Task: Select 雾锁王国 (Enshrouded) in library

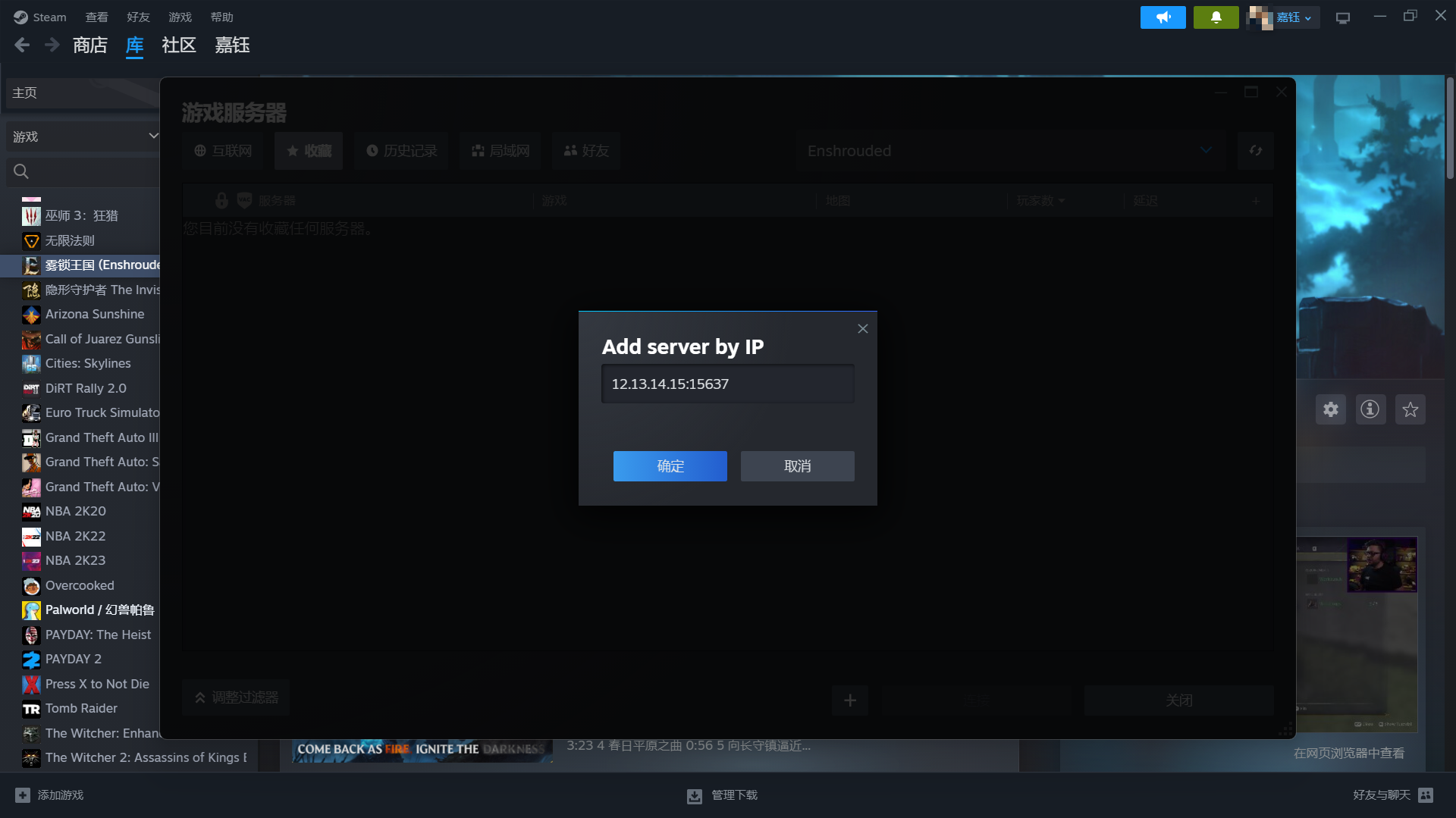Action: pyautogui.click(x=102, y=265)
